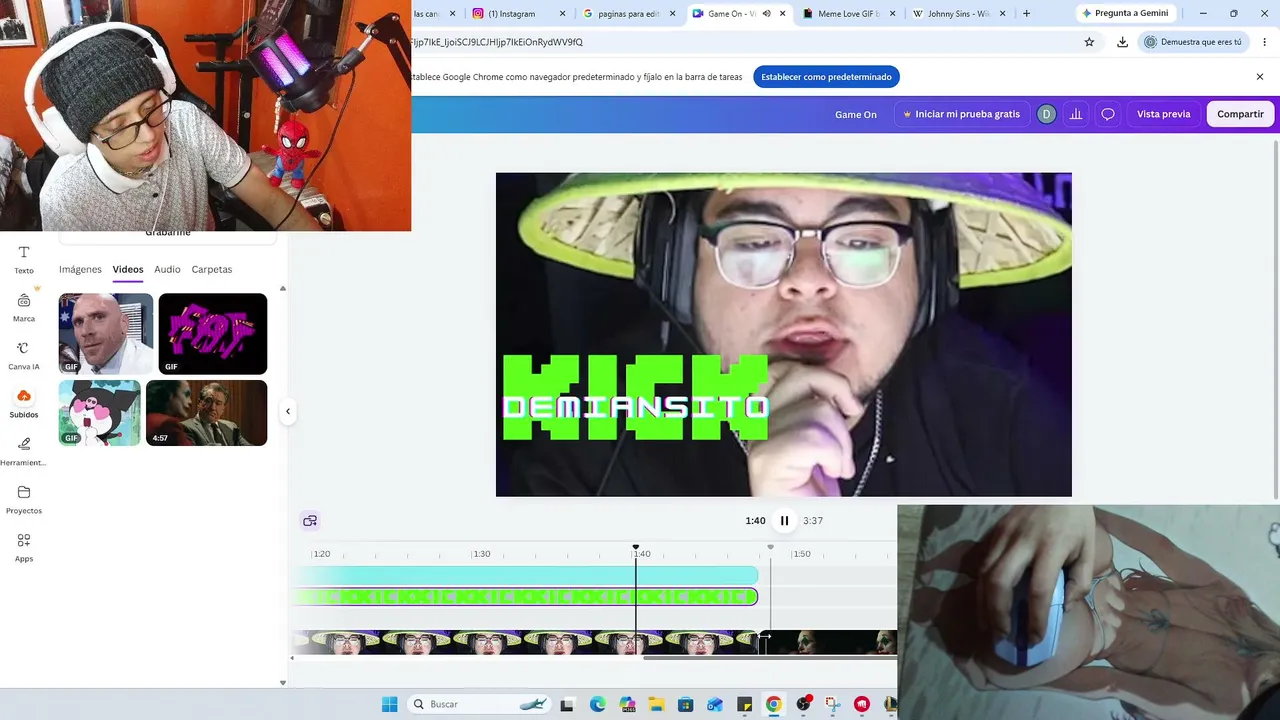Open the Marca brand kit panel
Image resolution: width=1280 pixels, height=720 pixels.
click(x=24, y=307)
